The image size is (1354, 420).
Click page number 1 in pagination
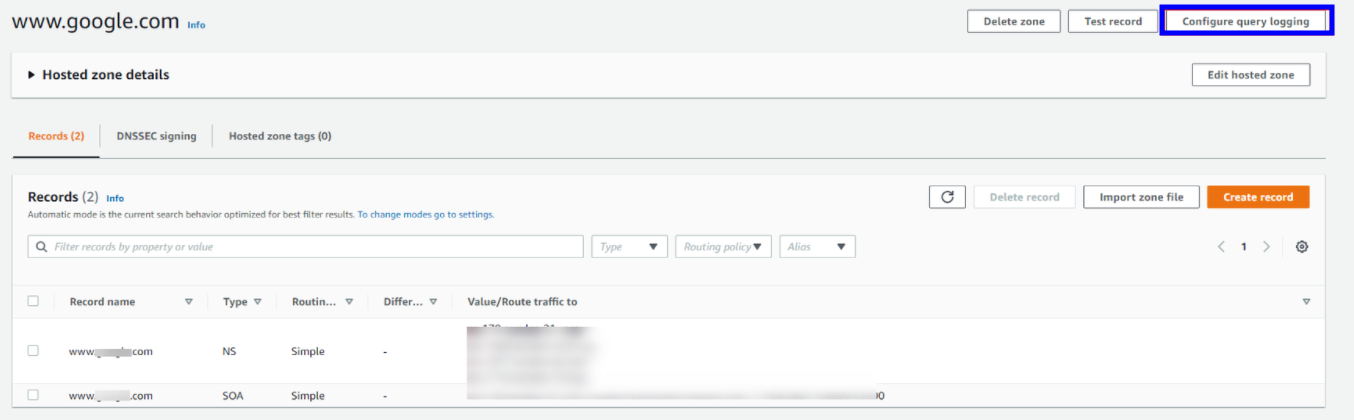point(1244,247)
